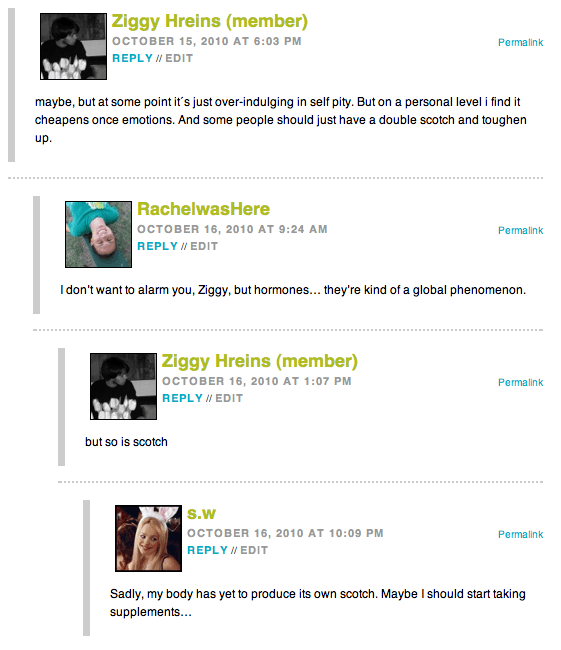Edit S.W's 10:09 PM comment
The image size is (561, 650).
coord(254,550)
